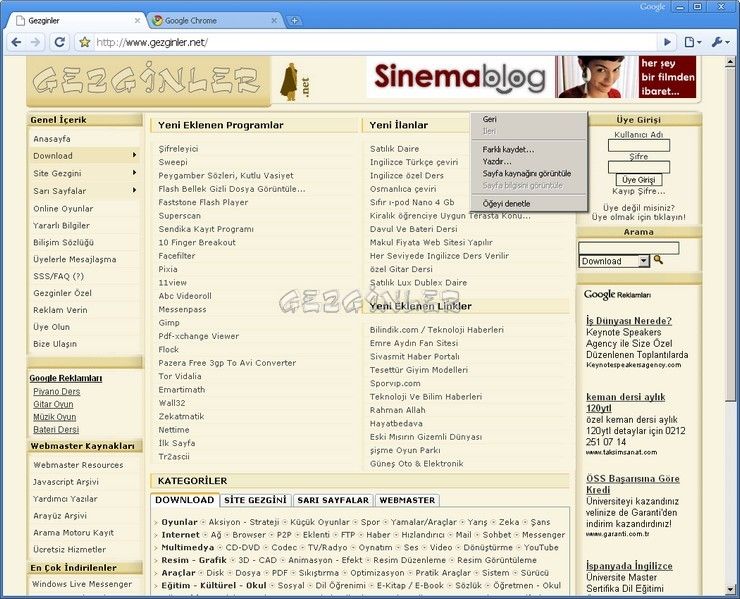
Task: Open the Multimedya category link
Action: (x=187, y=548)
